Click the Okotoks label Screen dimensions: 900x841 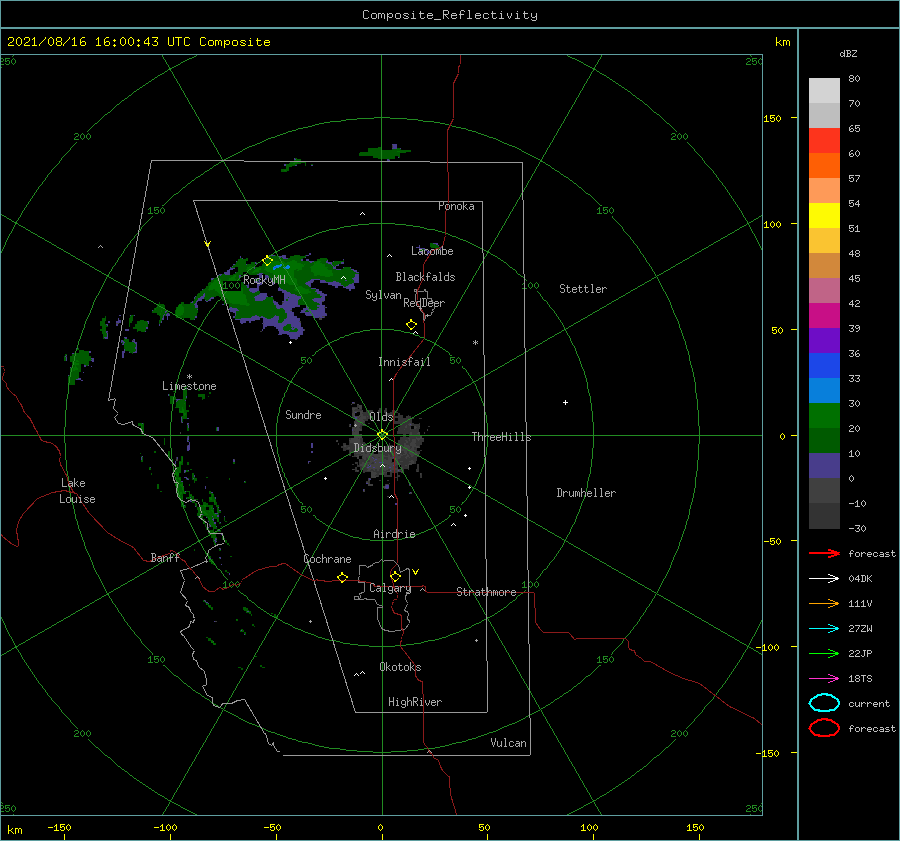coord(400,667)
